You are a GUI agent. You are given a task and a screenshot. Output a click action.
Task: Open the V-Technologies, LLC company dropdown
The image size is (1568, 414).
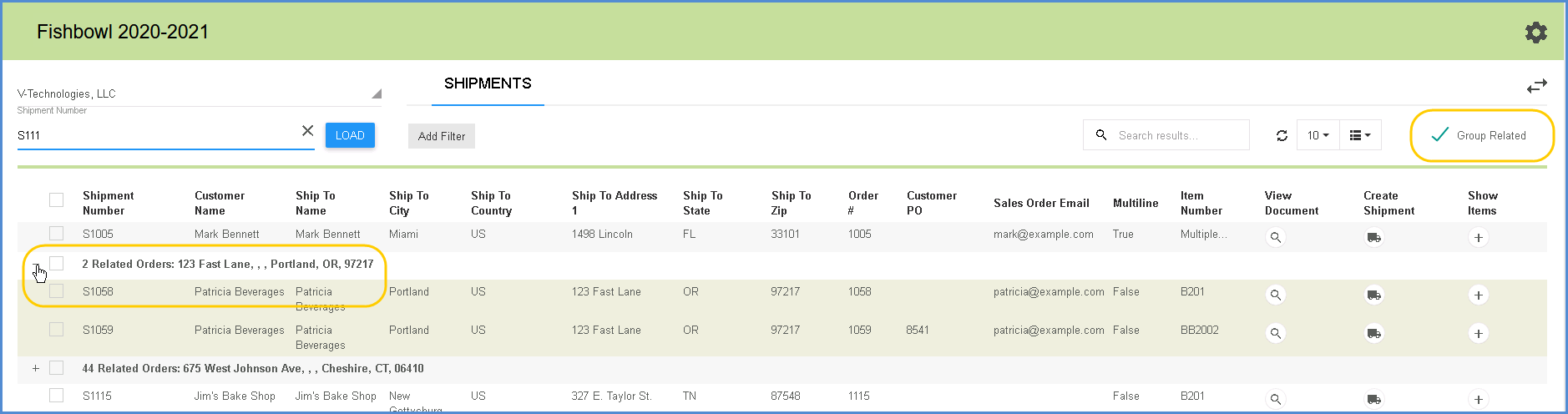200,93
